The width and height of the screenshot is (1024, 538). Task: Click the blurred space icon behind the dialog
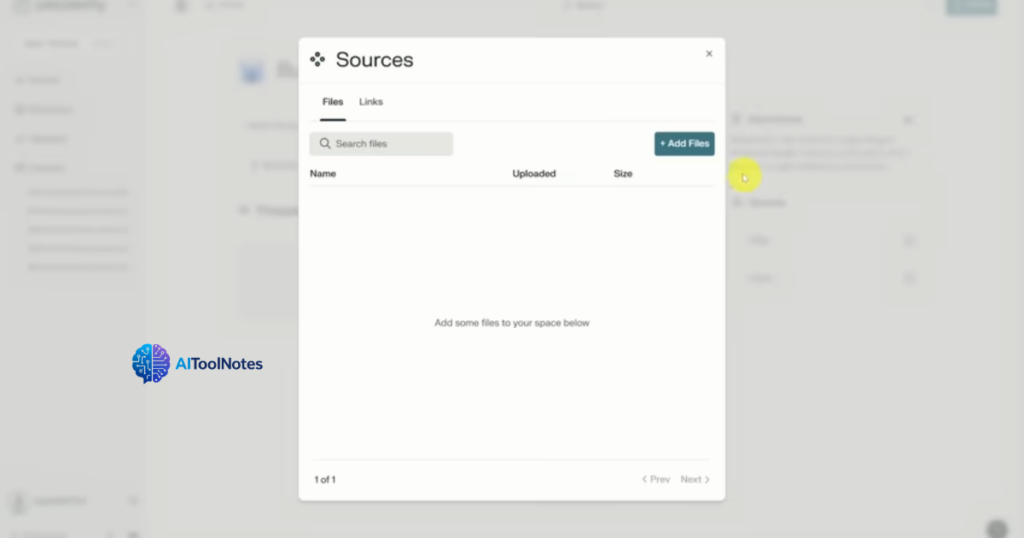pos(253,72)
